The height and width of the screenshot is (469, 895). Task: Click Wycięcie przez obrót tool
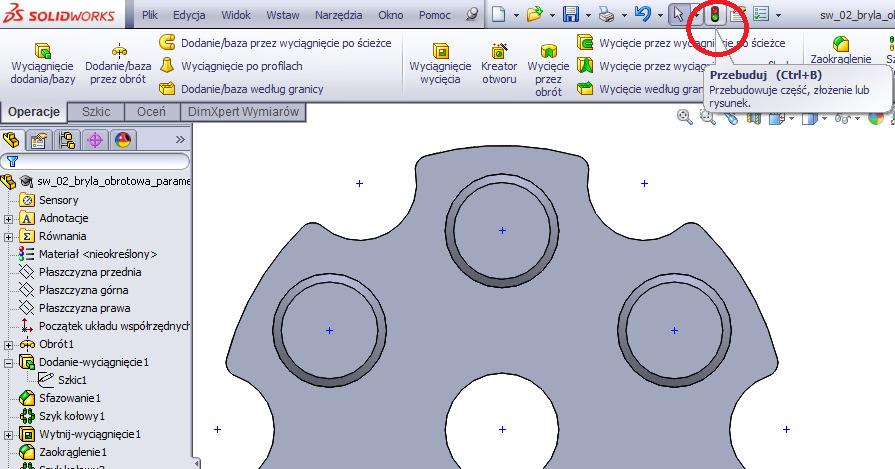(549, 68)
